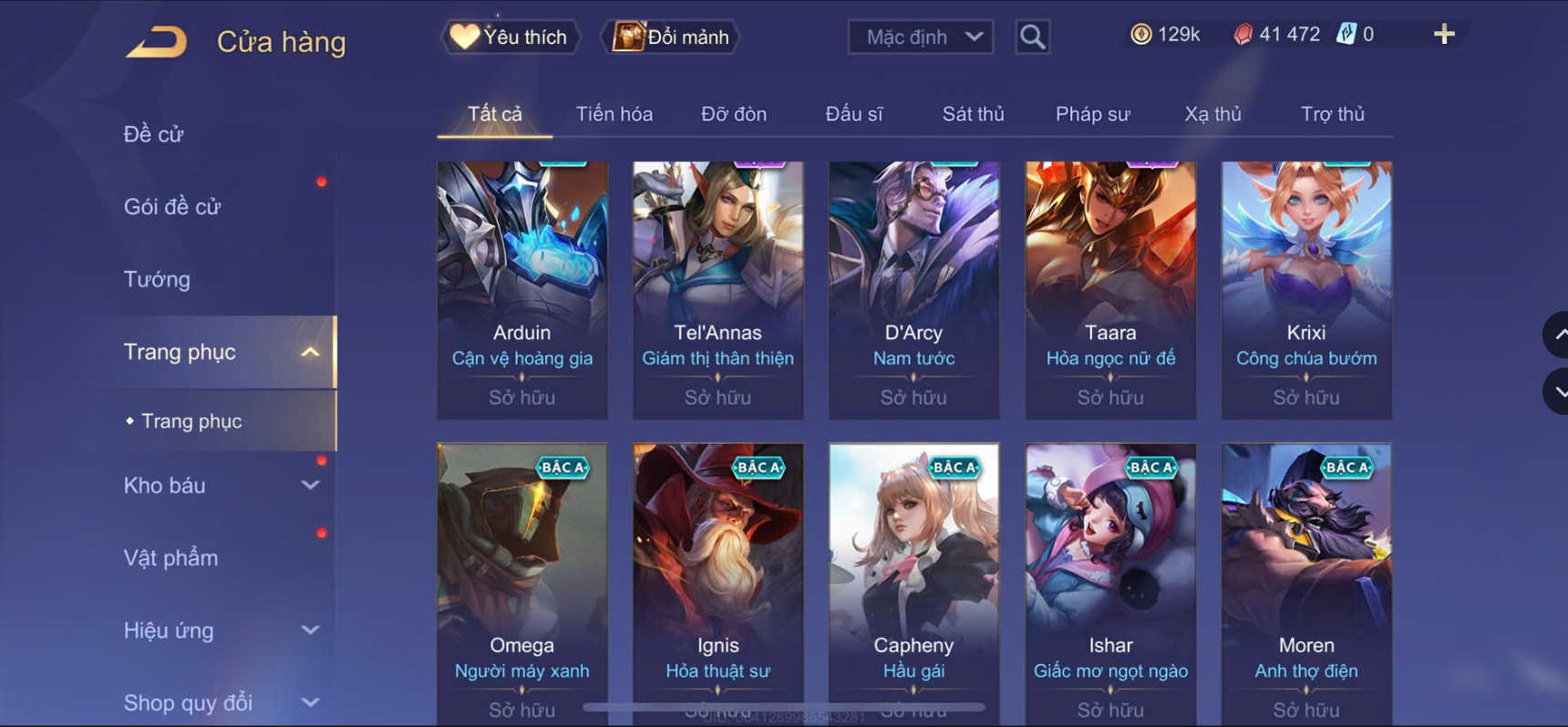Open Đổi mảnh chest button

coord(670,37)
